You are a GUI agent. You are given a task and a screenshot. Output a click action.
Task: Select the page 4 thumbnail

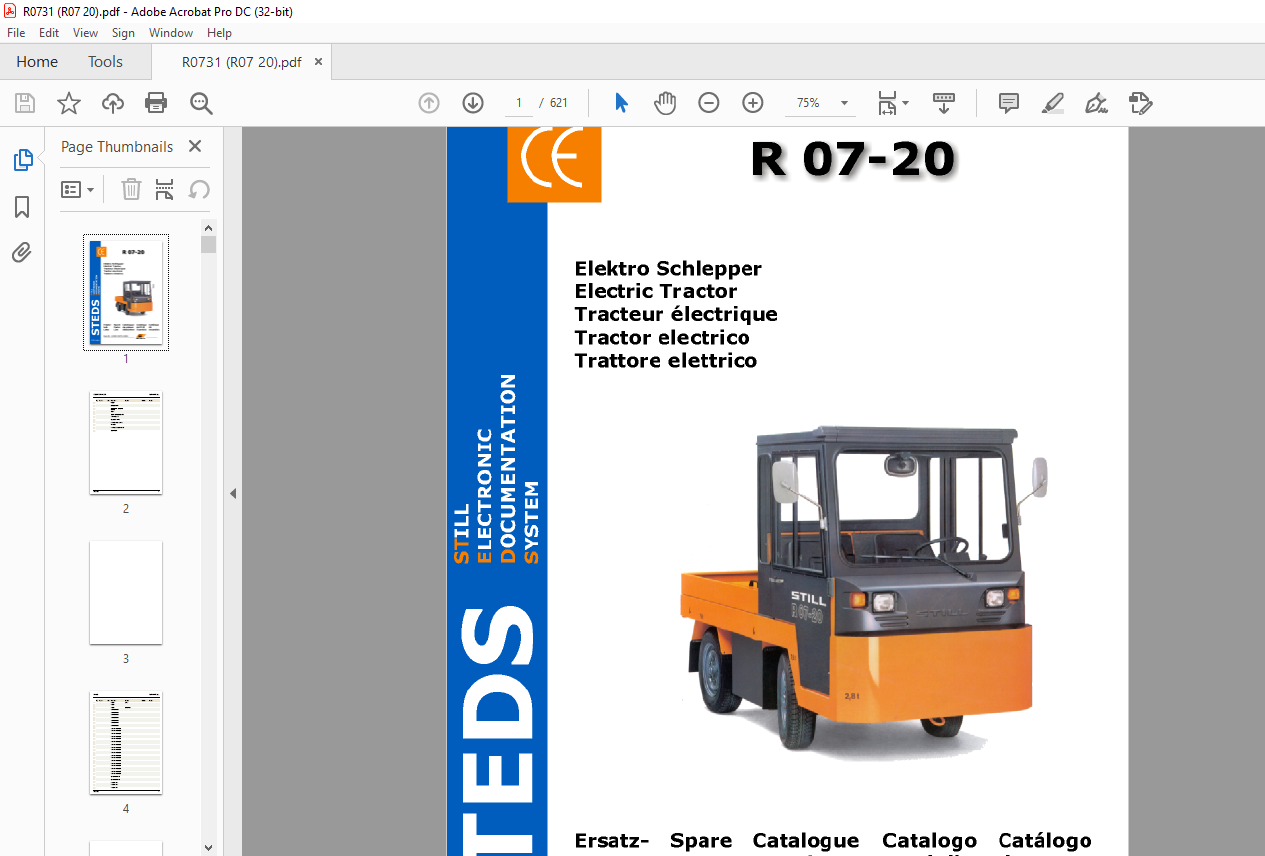126,743
